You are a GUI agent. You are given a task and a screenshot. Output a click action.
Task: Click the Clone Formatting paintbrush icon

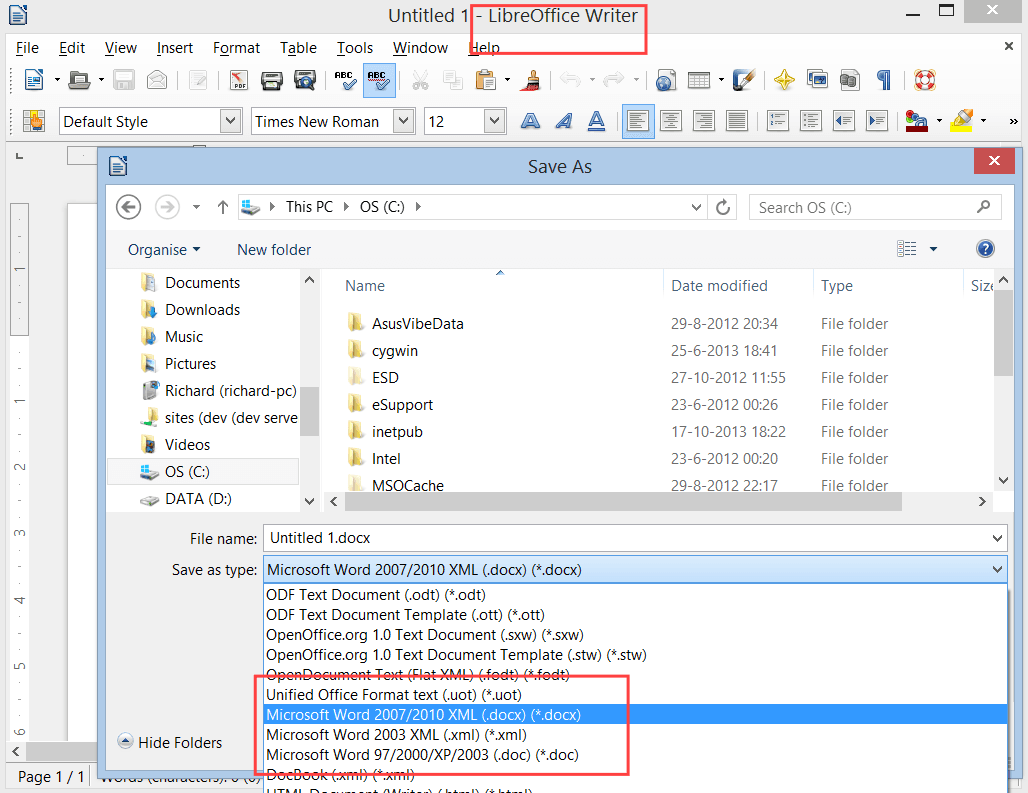(x=530, y=79)
